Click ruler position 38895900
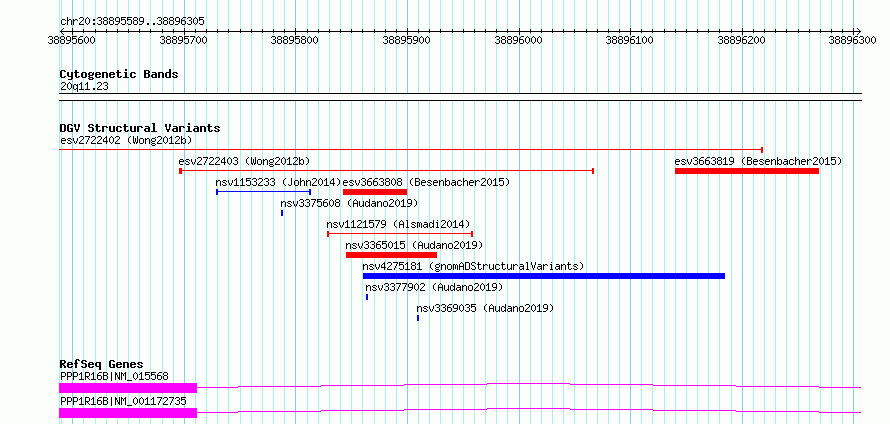 407,40
